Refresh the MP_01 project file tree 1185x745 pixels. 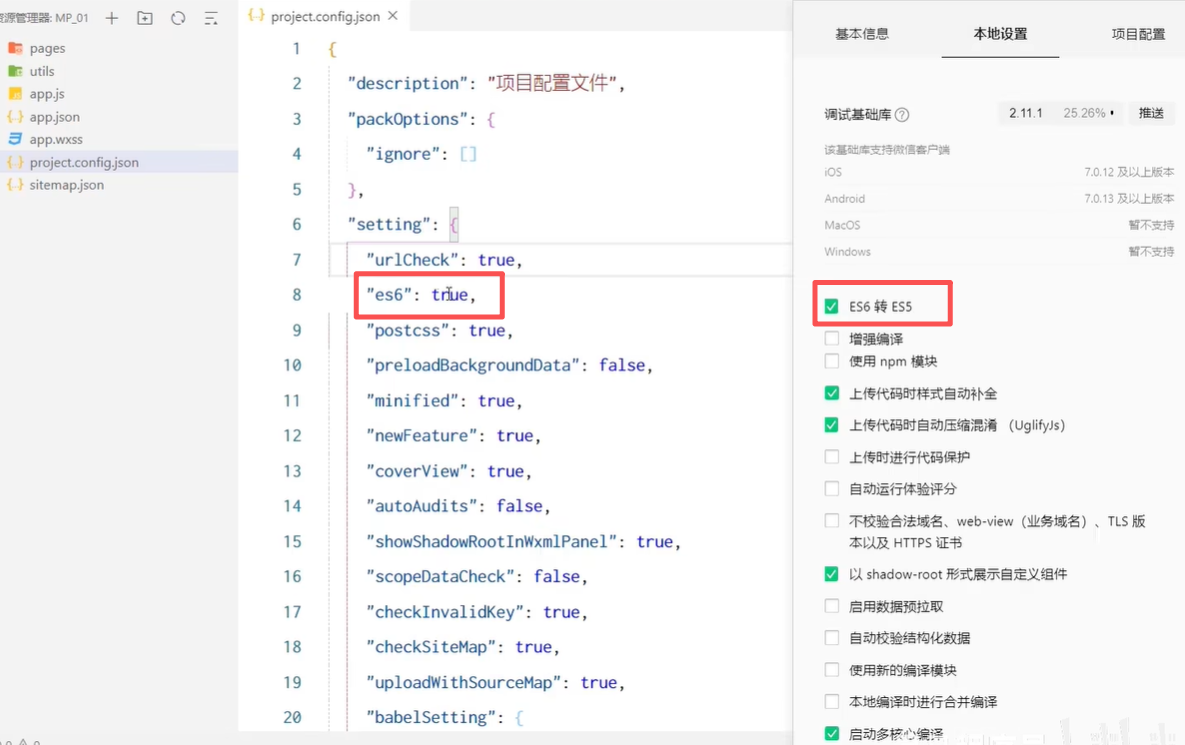178,18
